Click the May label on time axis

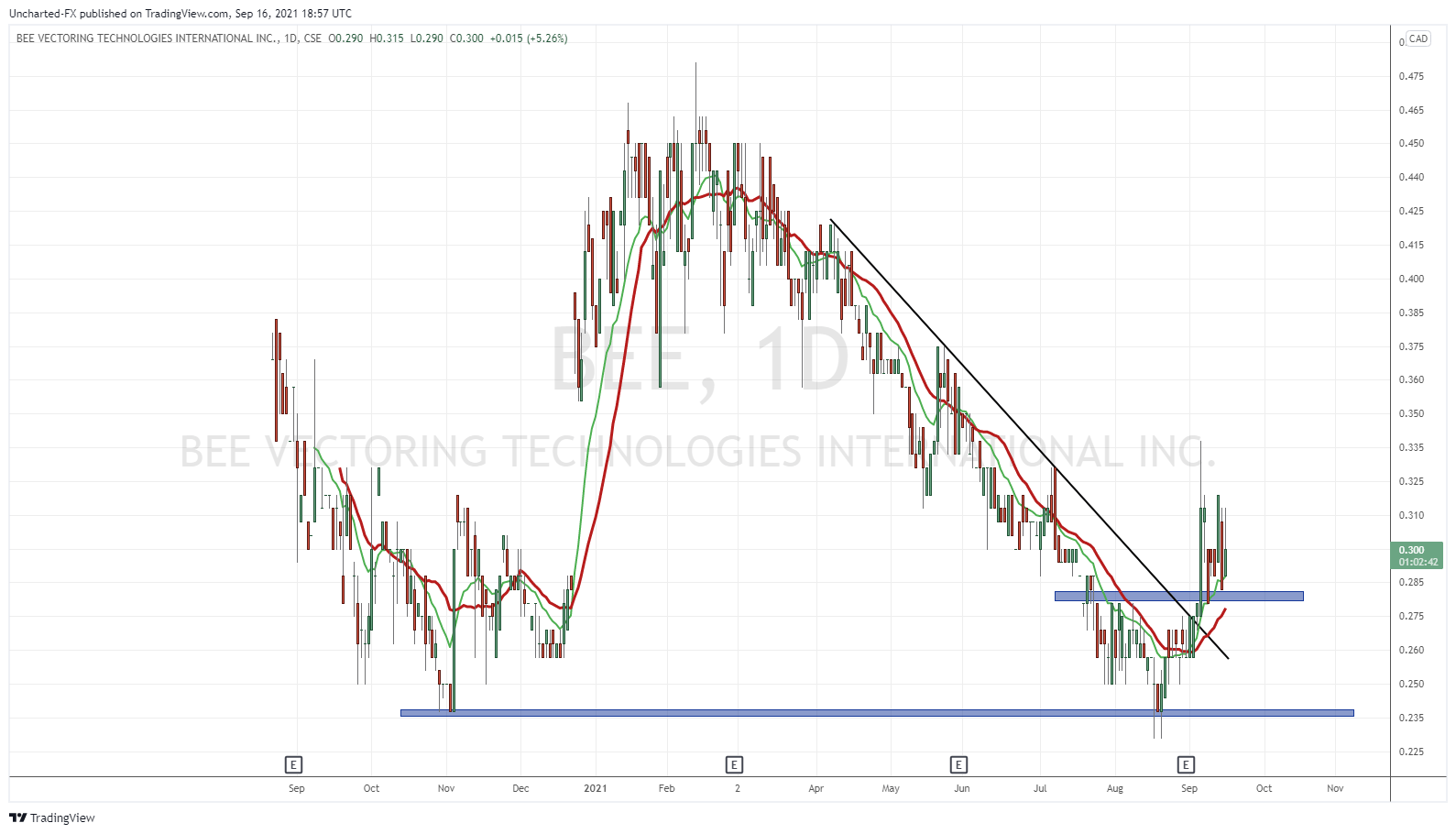[891, 788]
